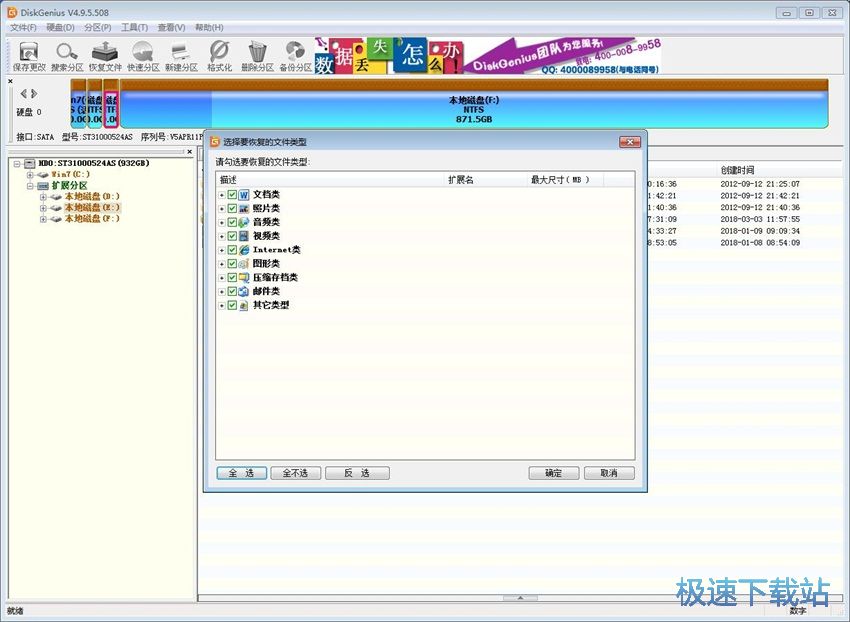Image resolution: width=850 pixels, height=622 pixels.
Task: Click the 文档类 Word document icon
Action: pyautogui.click(x=244, y=195)
